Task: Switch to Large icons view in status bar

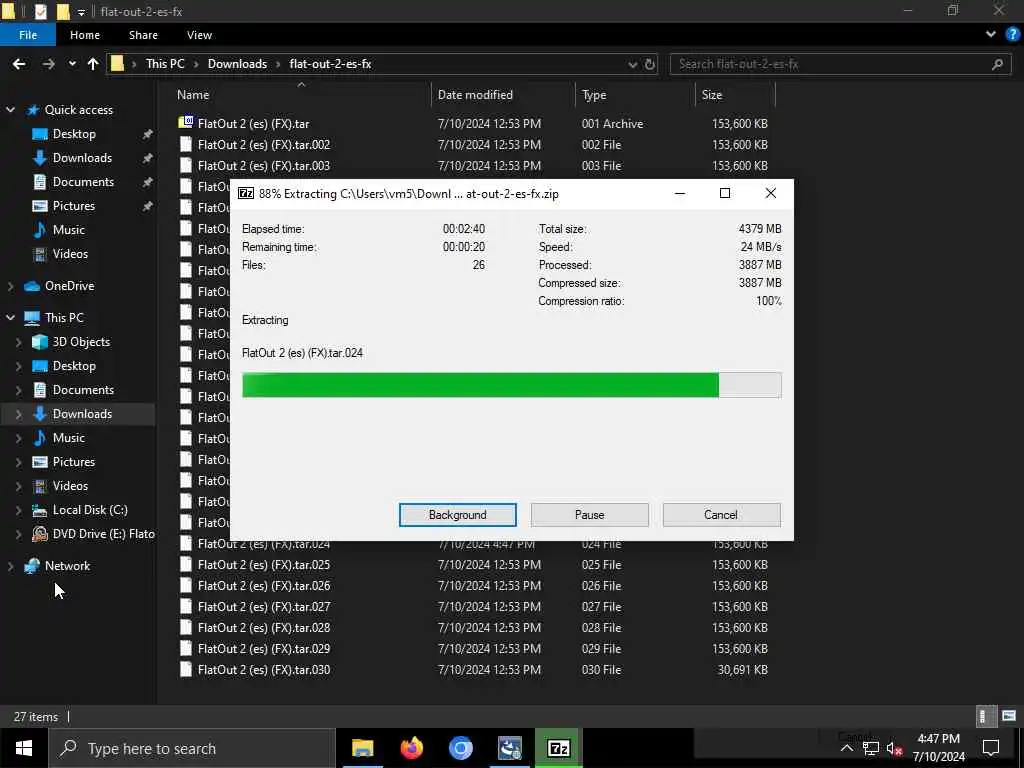Action: (x=1009, y=716)
